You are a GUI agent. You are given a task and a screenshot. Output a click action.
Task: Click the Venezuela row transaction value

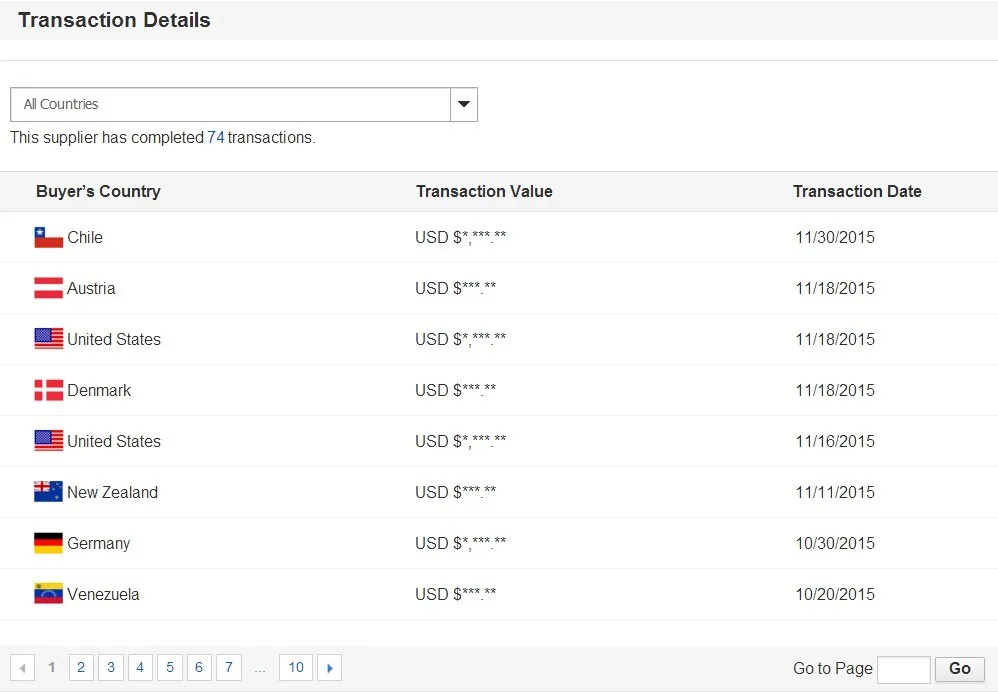(456, 594)
